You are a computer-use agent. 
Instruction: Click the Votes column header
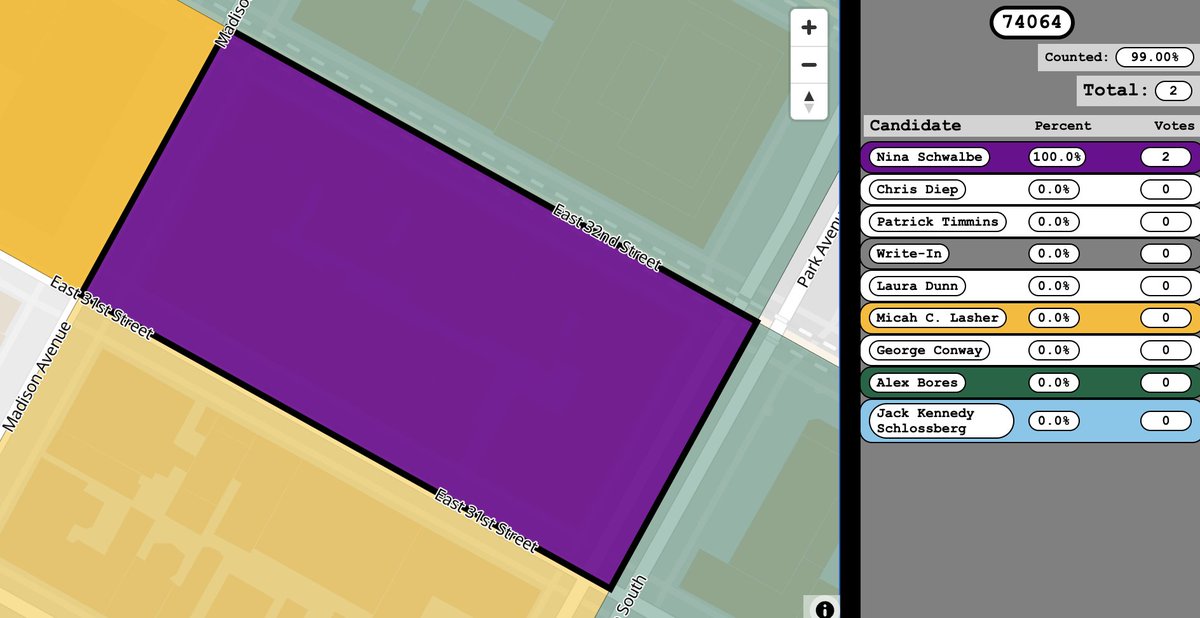point(1174,125)
